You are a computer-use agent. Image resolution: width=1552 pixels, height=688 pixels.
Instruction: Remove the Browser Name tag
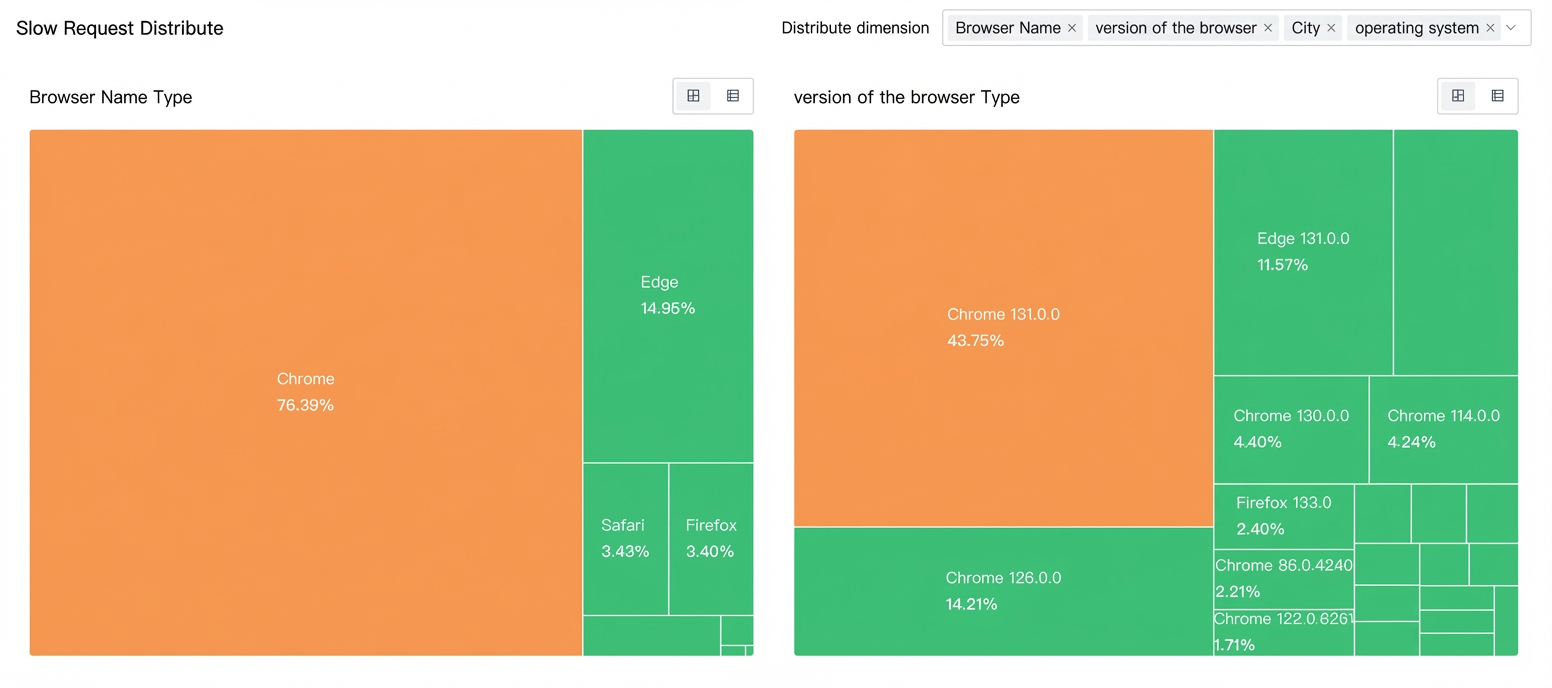pos(1072,28)
